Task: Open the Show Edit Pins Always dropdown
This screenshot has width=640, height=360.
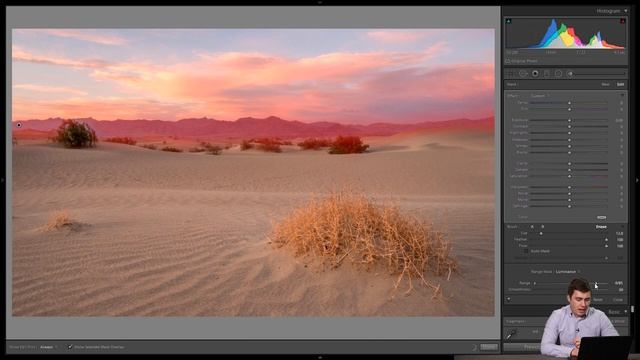Action: pyautogui.click(x=48, y=347)
